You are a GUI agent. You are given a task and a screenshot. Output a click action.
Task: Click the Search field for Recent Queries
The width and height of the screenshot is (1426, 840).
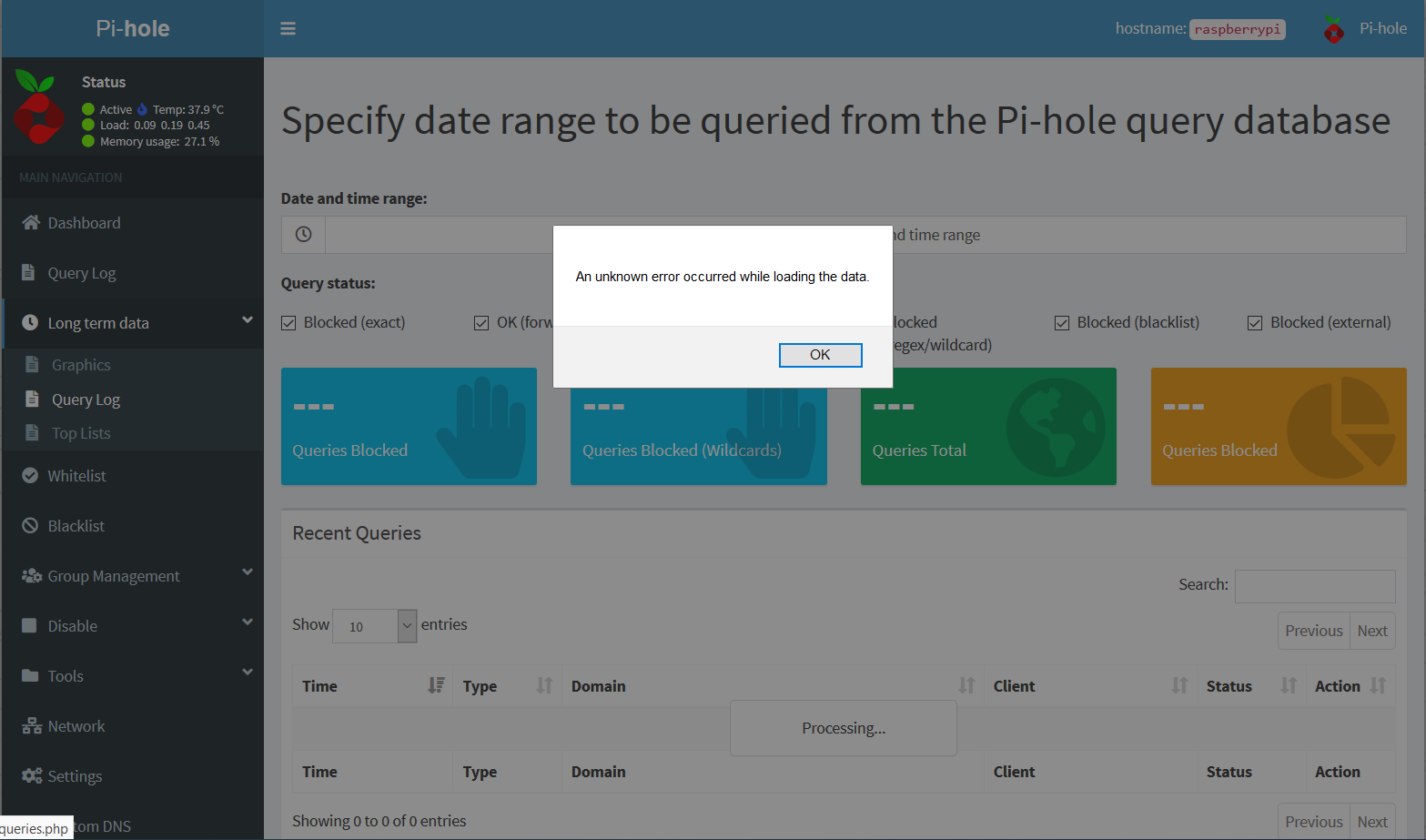pyautogui.click(x=1314, y=585)
